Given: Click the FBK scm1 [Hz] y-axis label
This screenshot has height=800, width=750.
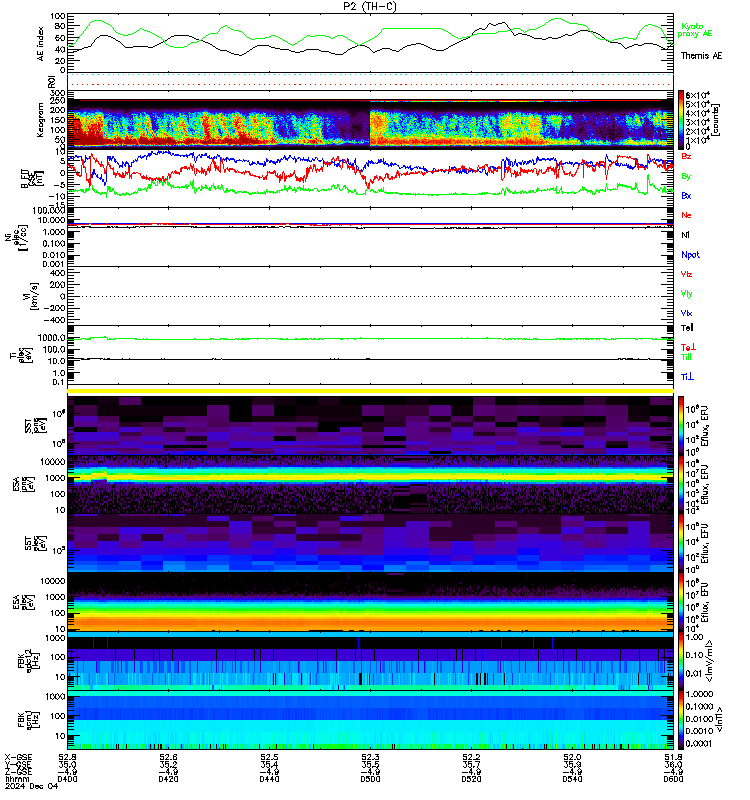Looking at the screenshot, I should point(29,720).
